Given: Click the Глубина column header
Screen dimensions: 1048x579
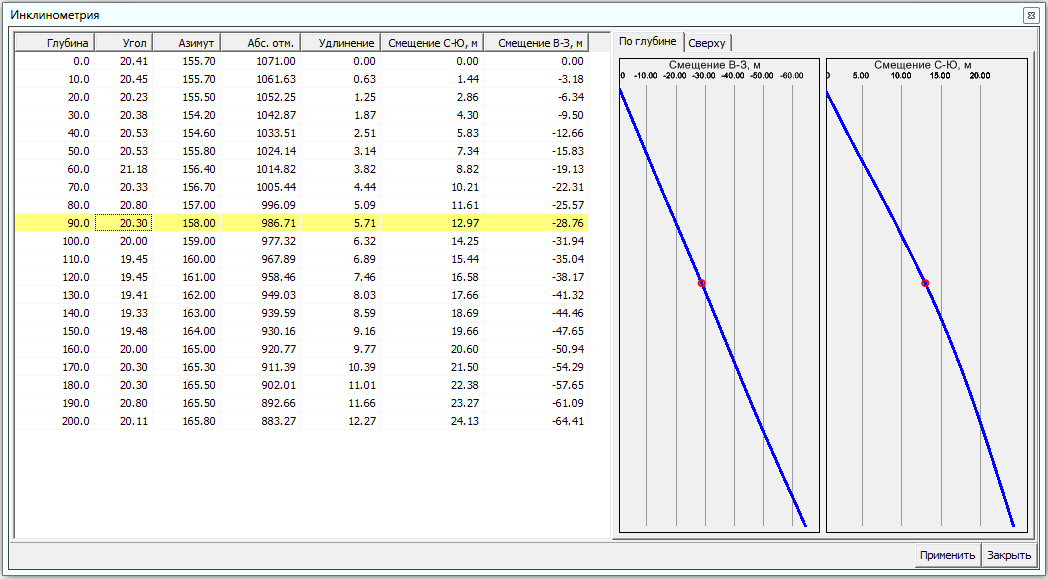Looking at the screenshot, I should (55, 42).
